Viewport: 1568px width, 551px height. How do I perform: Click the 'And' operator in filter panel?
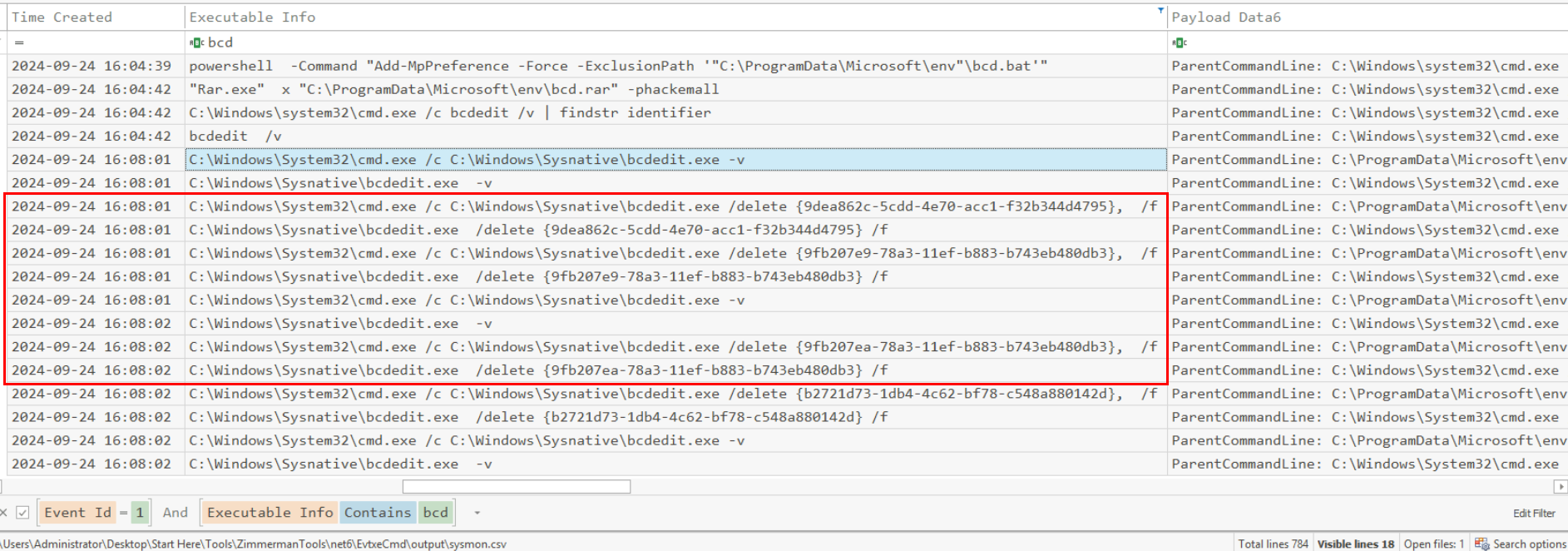click(x=175, y=513)
